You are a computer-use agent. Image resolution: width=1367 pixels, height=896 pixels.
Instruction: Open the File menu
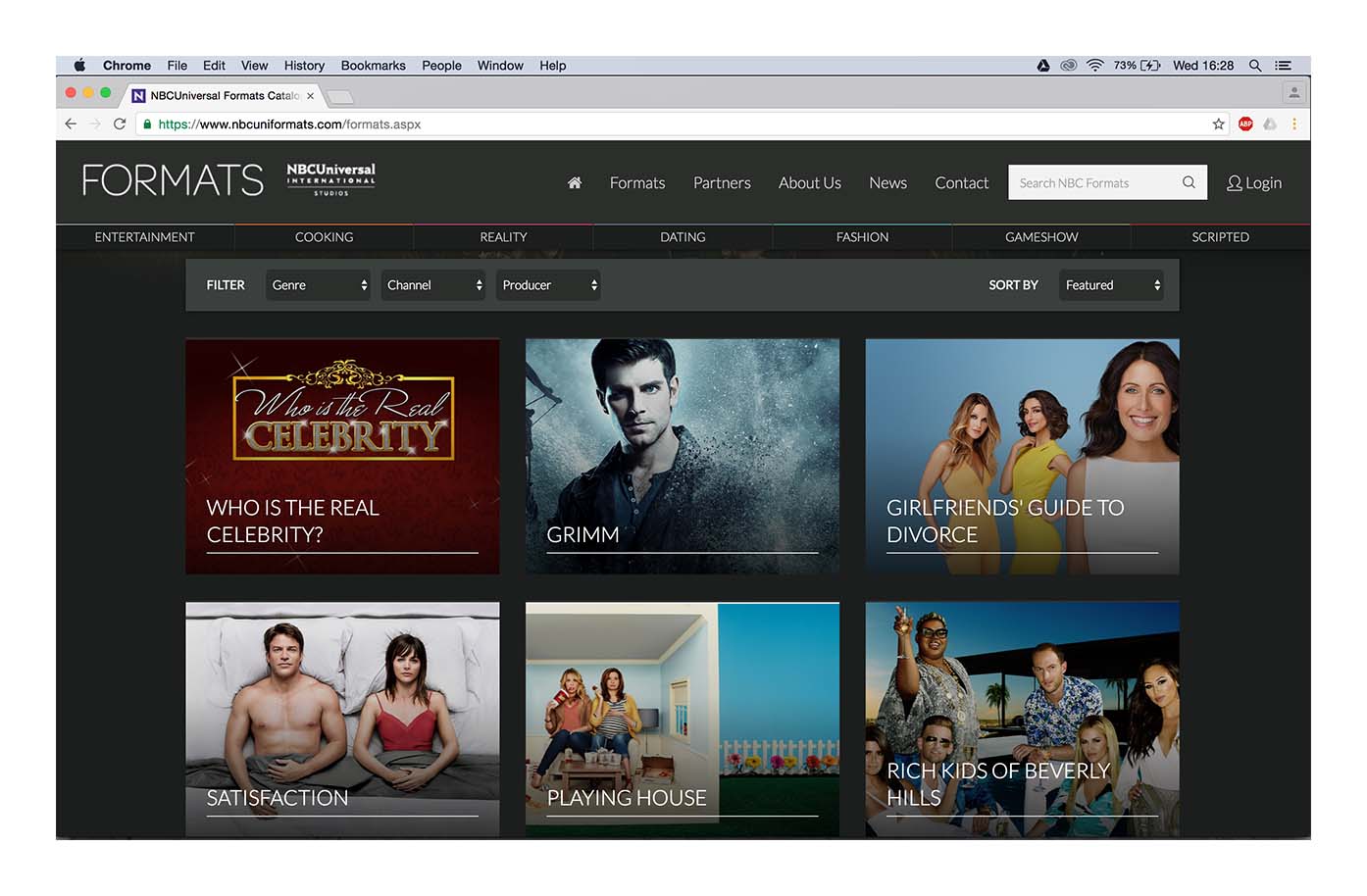[x=177, y=66]
